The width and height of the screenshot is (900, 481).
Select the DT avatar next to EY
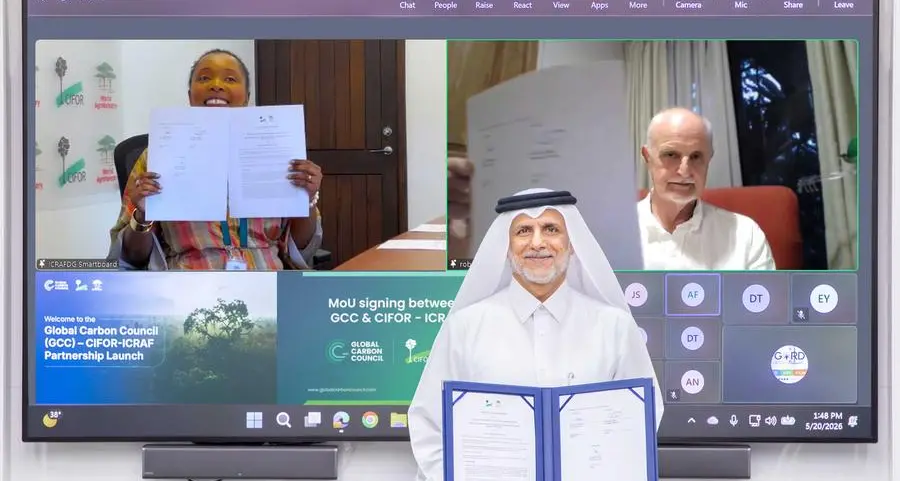coord(755,298)
